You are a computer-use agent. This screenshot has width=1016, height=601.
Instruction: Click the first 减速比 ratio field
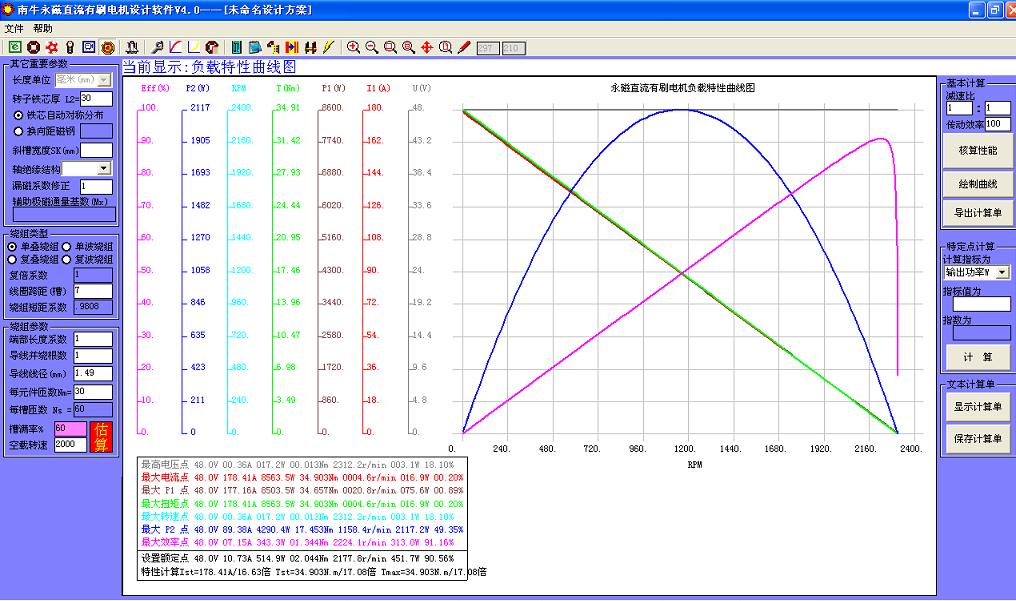[959, 108]
